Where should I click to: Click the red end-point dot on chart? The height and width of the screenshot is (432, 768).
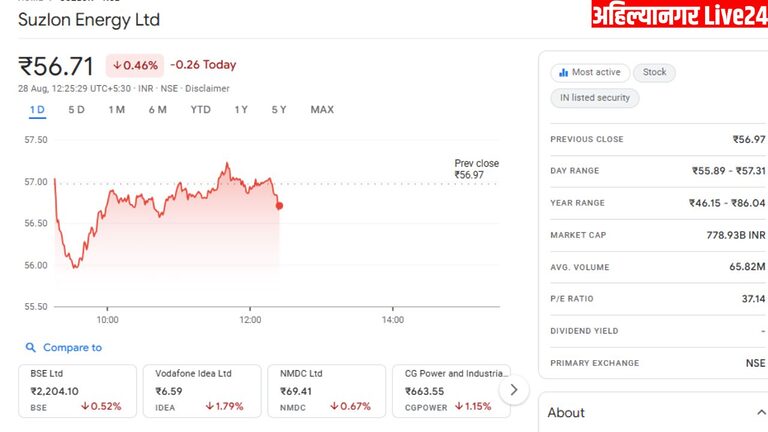coord(279,206)
